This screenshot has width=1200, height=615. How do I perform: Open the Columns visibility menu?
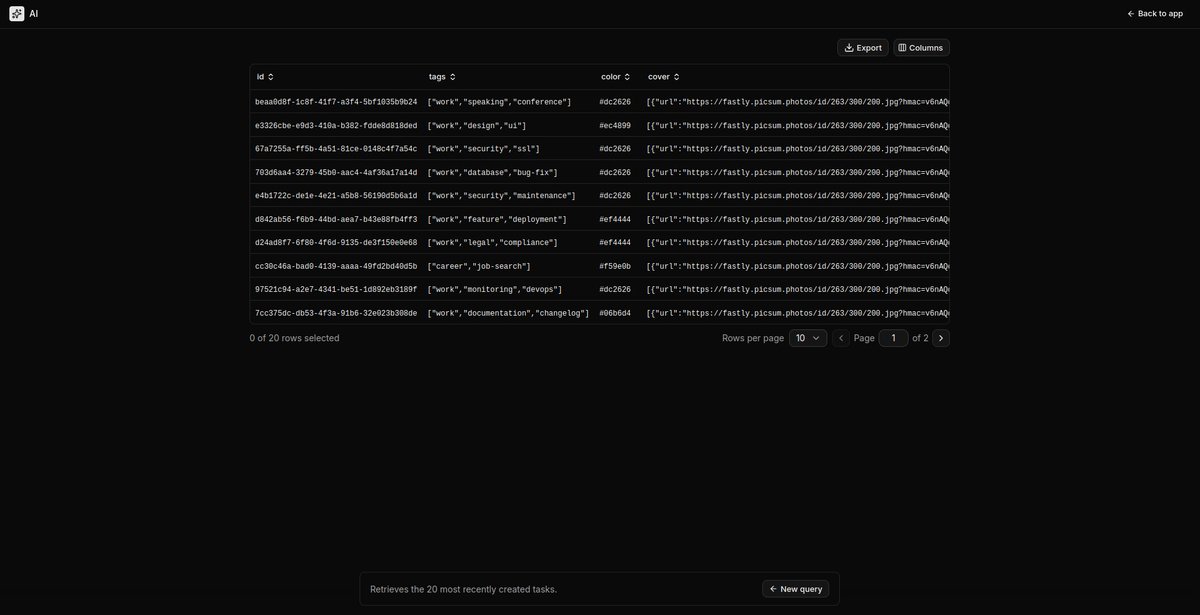coord(921,48)
